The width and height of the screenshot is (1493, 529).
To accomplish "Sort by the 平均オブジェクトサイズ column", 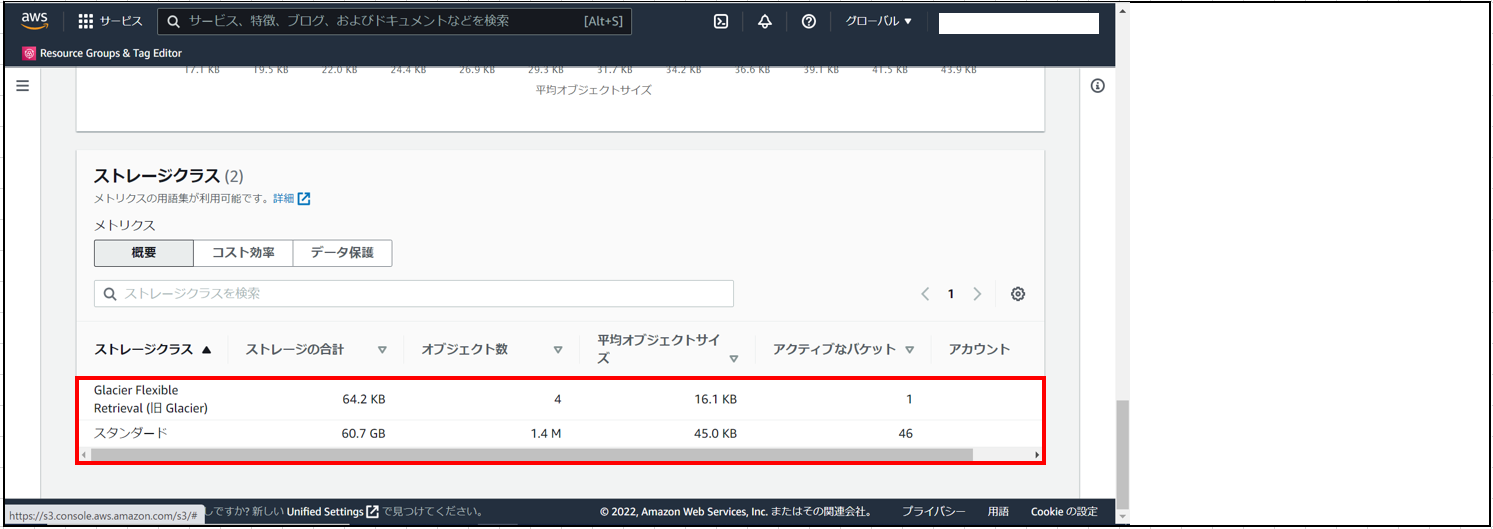I will tap(668, 350).
